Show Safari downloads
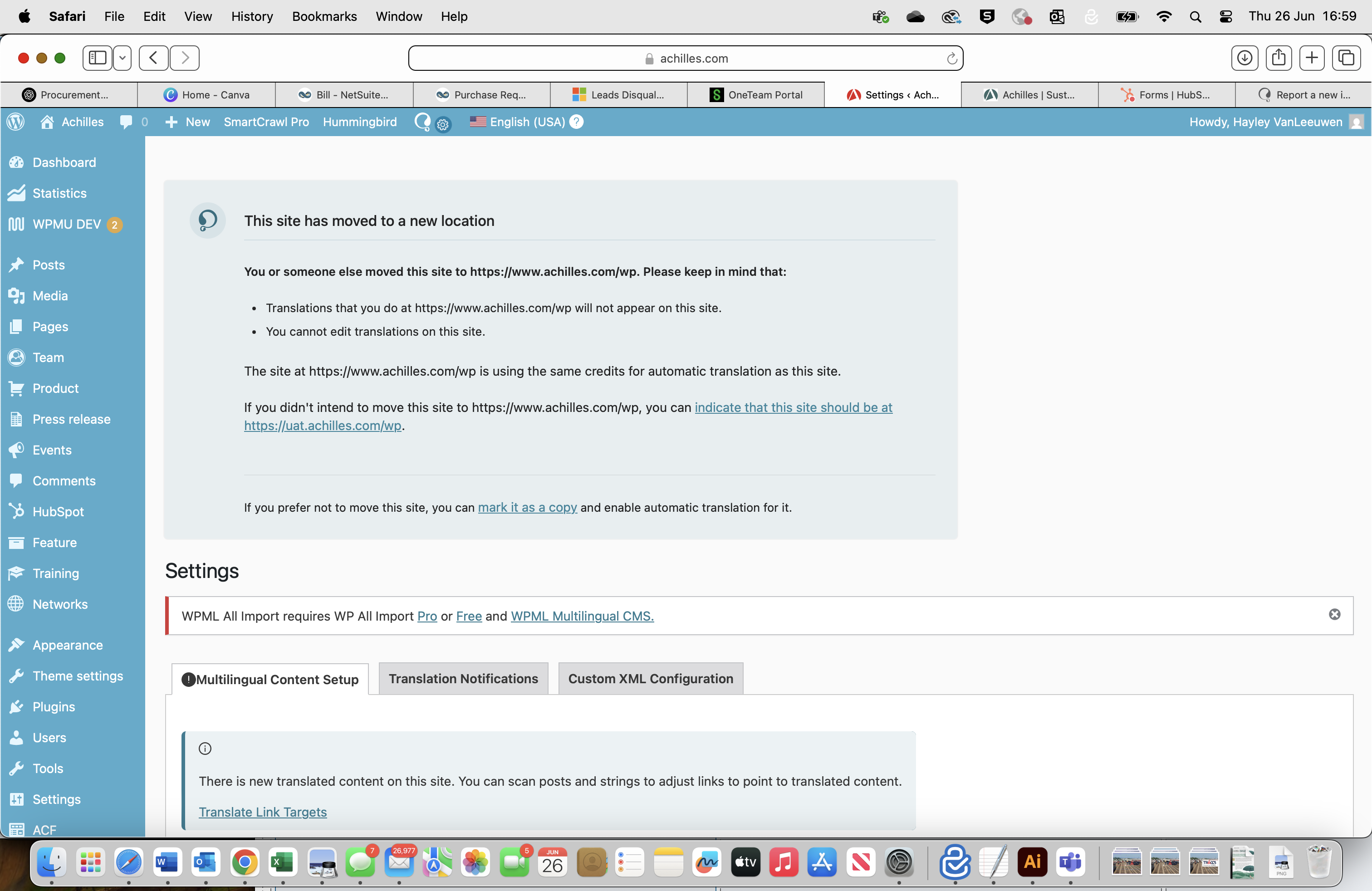Image resolution: width=1372 pixels, height=891 pixels. pyautogui.click(x=1245, y=58)
